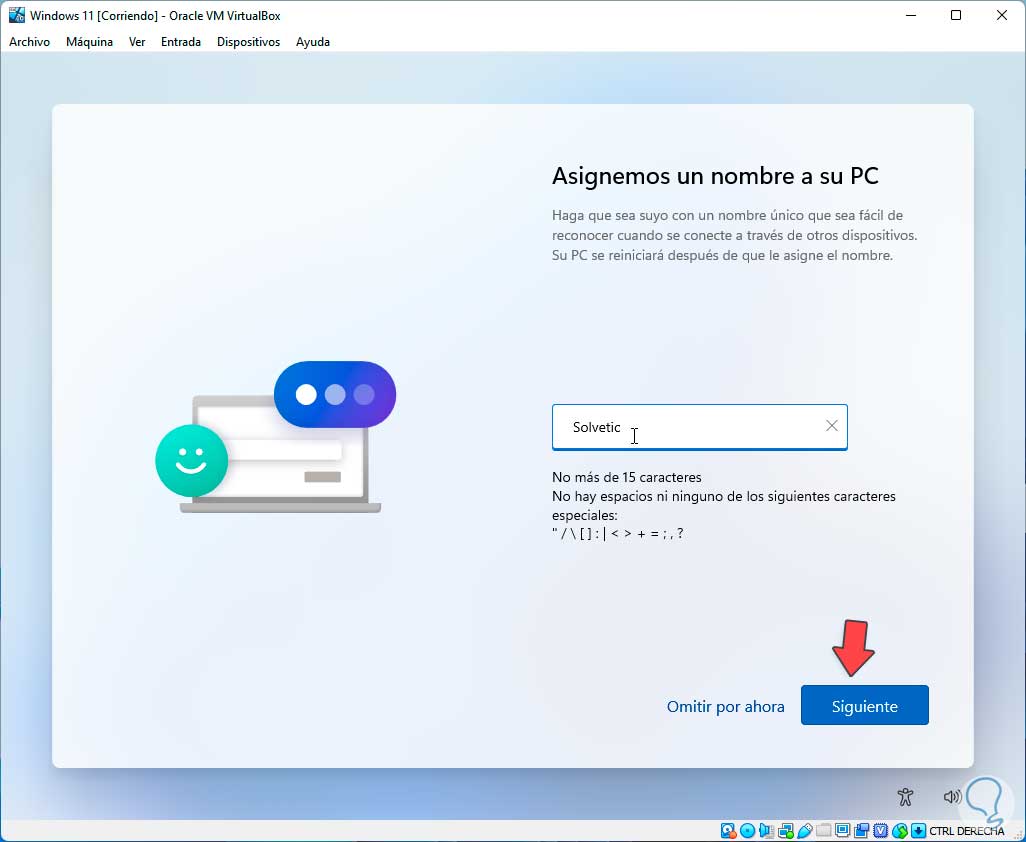Open the Entrada menu

pyautogui.click(x=181, y=42)
